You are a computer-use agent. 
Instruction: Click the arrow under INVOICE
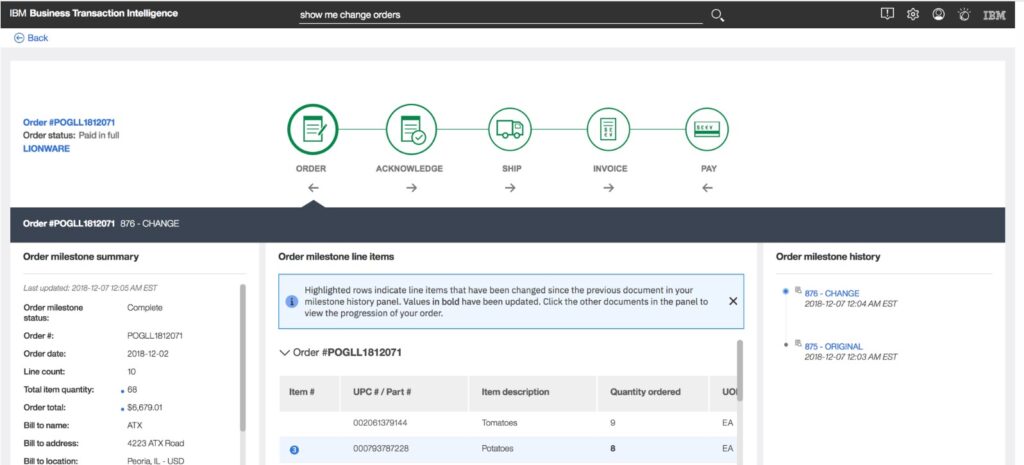[609, 187]
